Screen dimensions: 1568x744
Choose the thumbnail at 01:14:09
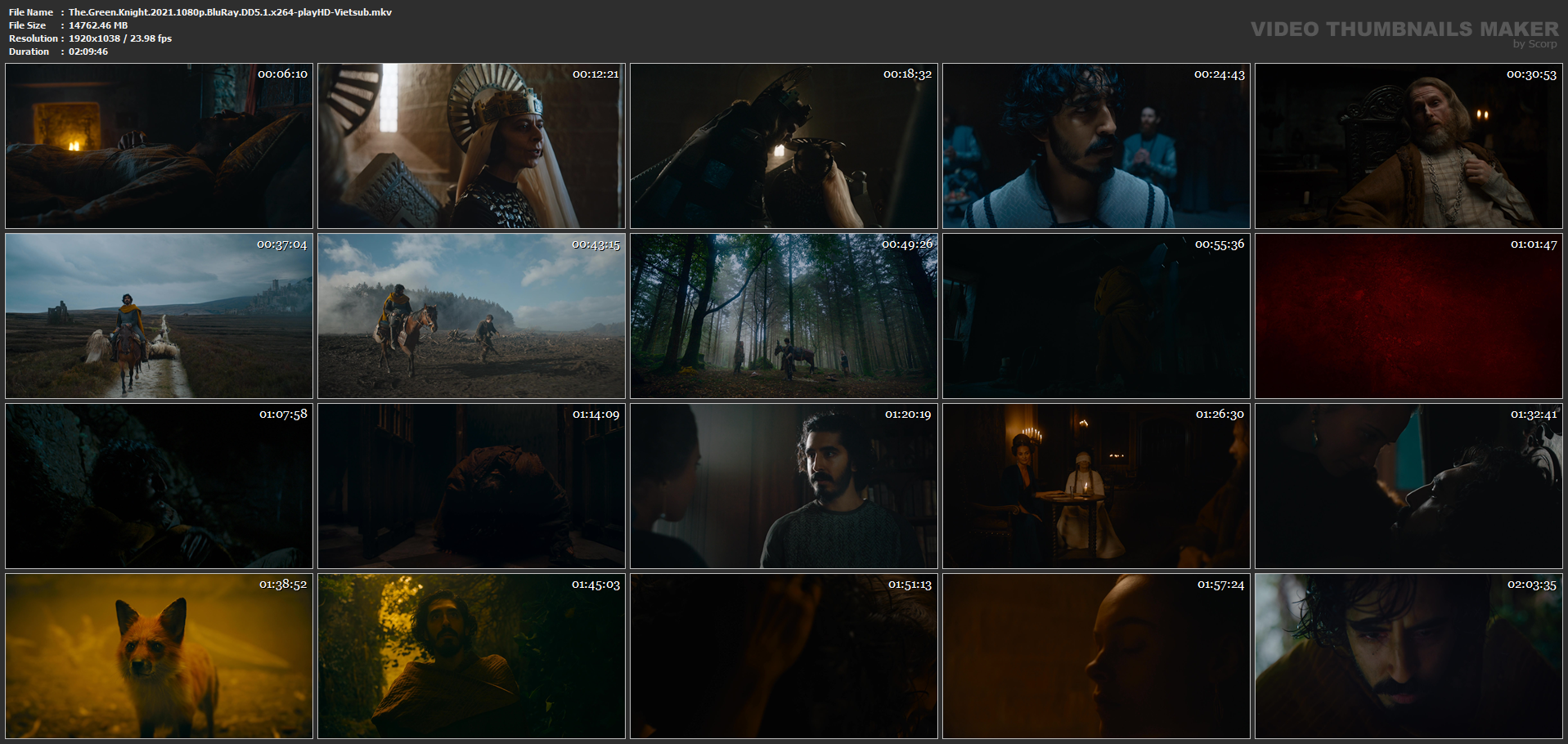472,486
